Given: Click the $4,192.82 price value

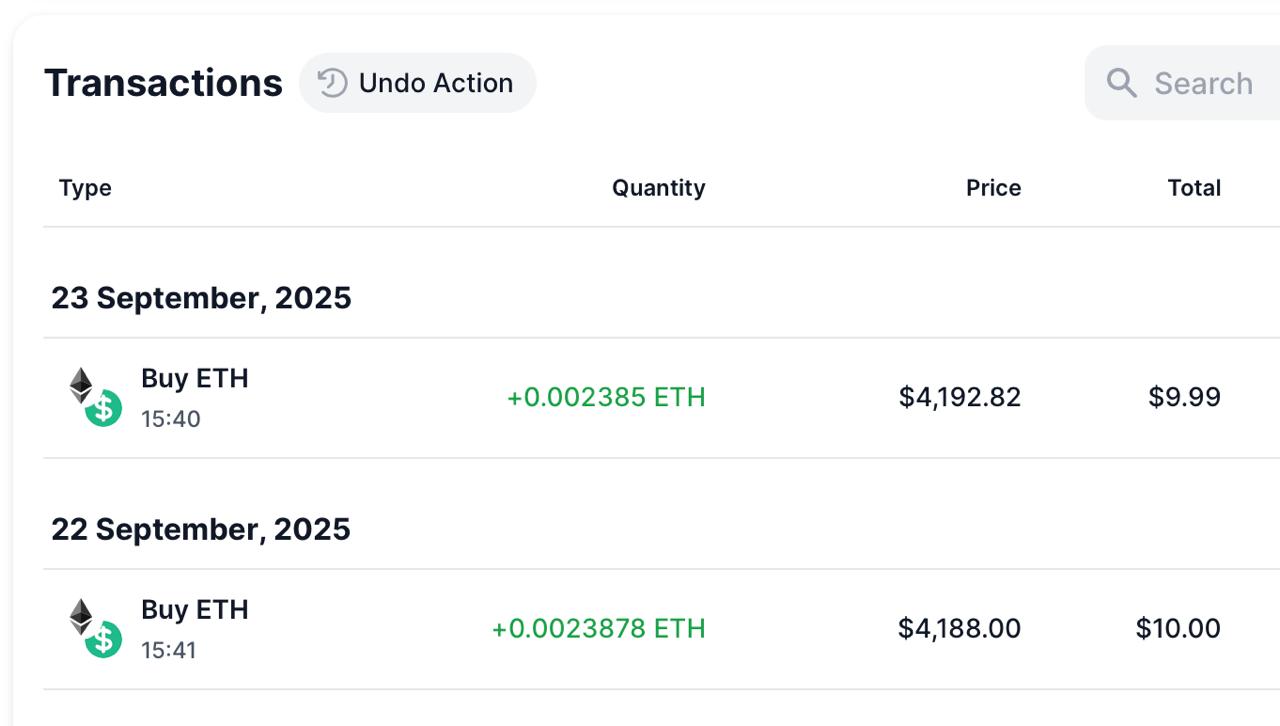Looking at the screenshot, I should (960, 397).
